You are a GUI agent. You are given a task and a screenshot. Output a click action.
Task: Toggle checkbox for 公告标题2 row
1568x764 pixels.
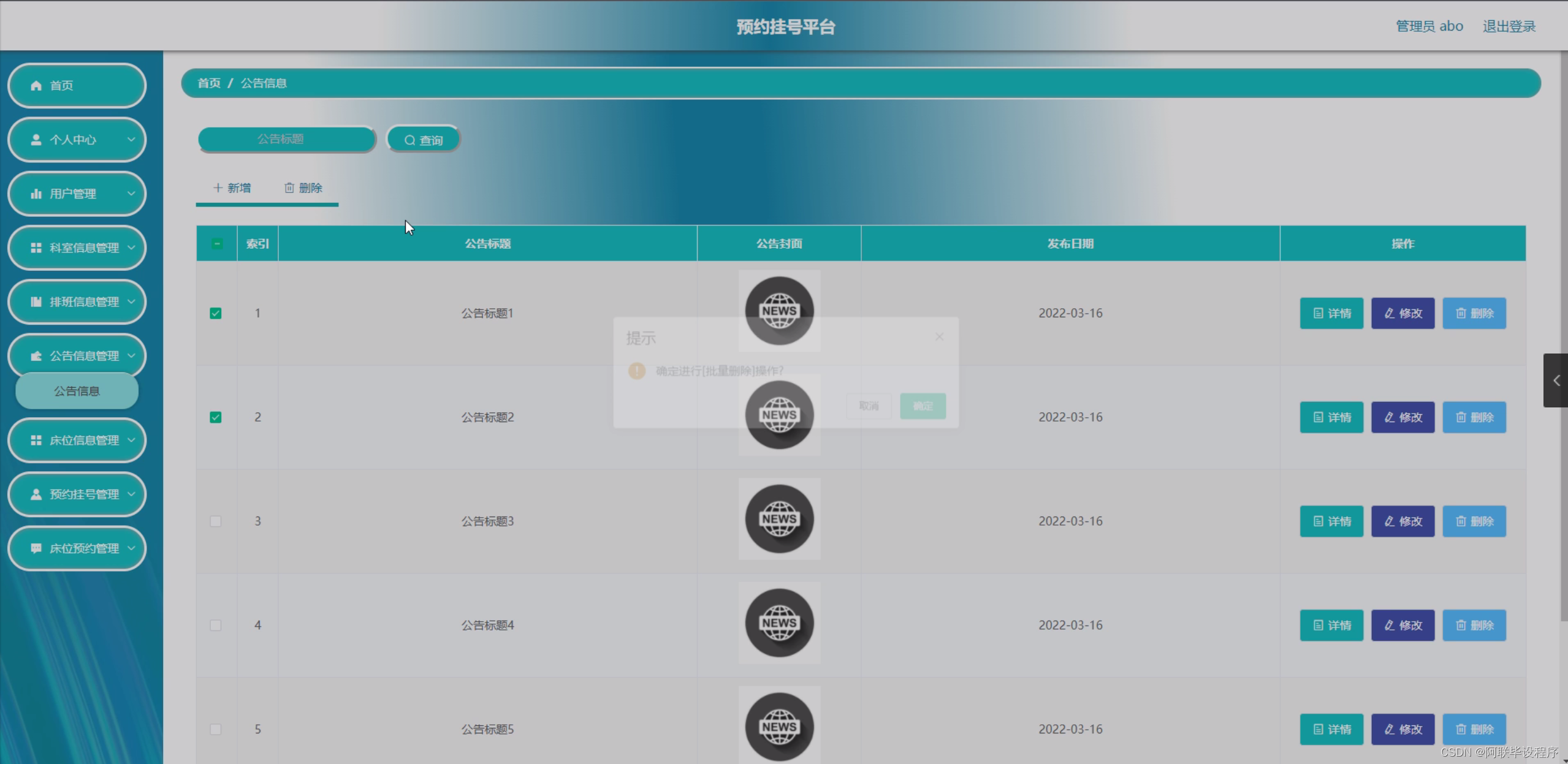pyautogui.click(x=216, y=417)
